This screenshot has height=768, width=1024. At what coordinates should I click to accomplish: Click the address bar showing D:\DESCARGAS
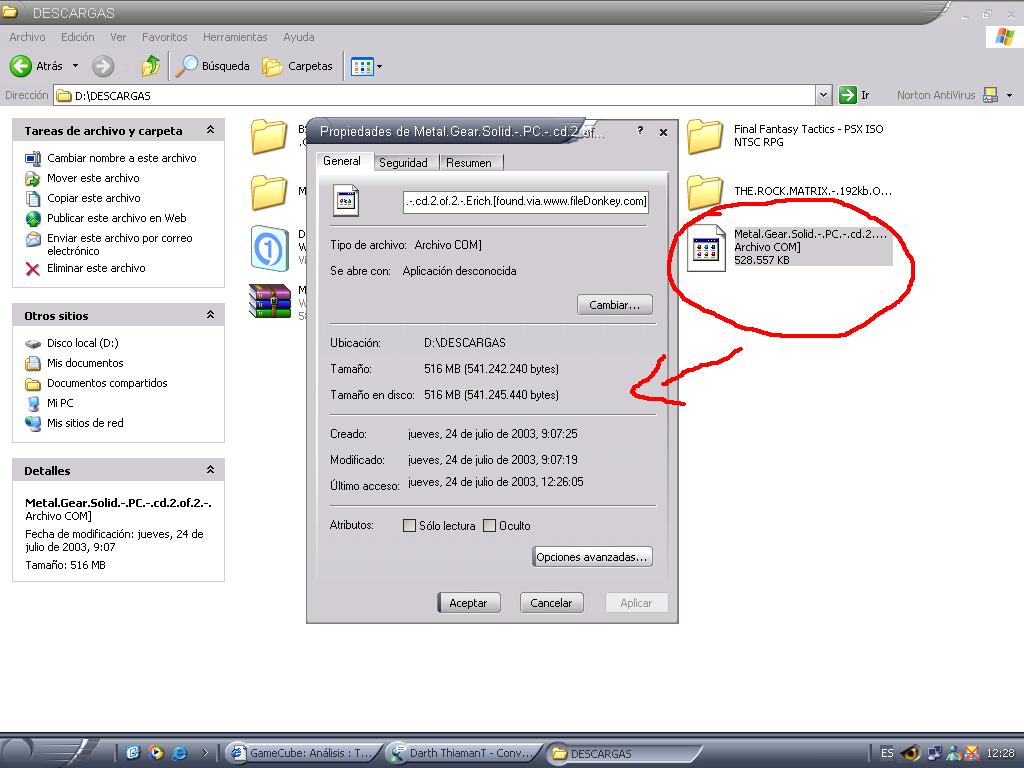click(x=434, y=95)
